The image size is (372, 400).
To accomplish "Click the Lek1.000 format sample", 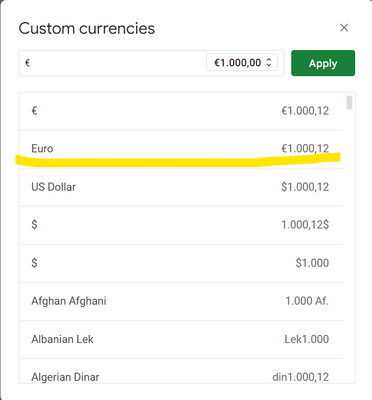I will (x=307, y=339).
